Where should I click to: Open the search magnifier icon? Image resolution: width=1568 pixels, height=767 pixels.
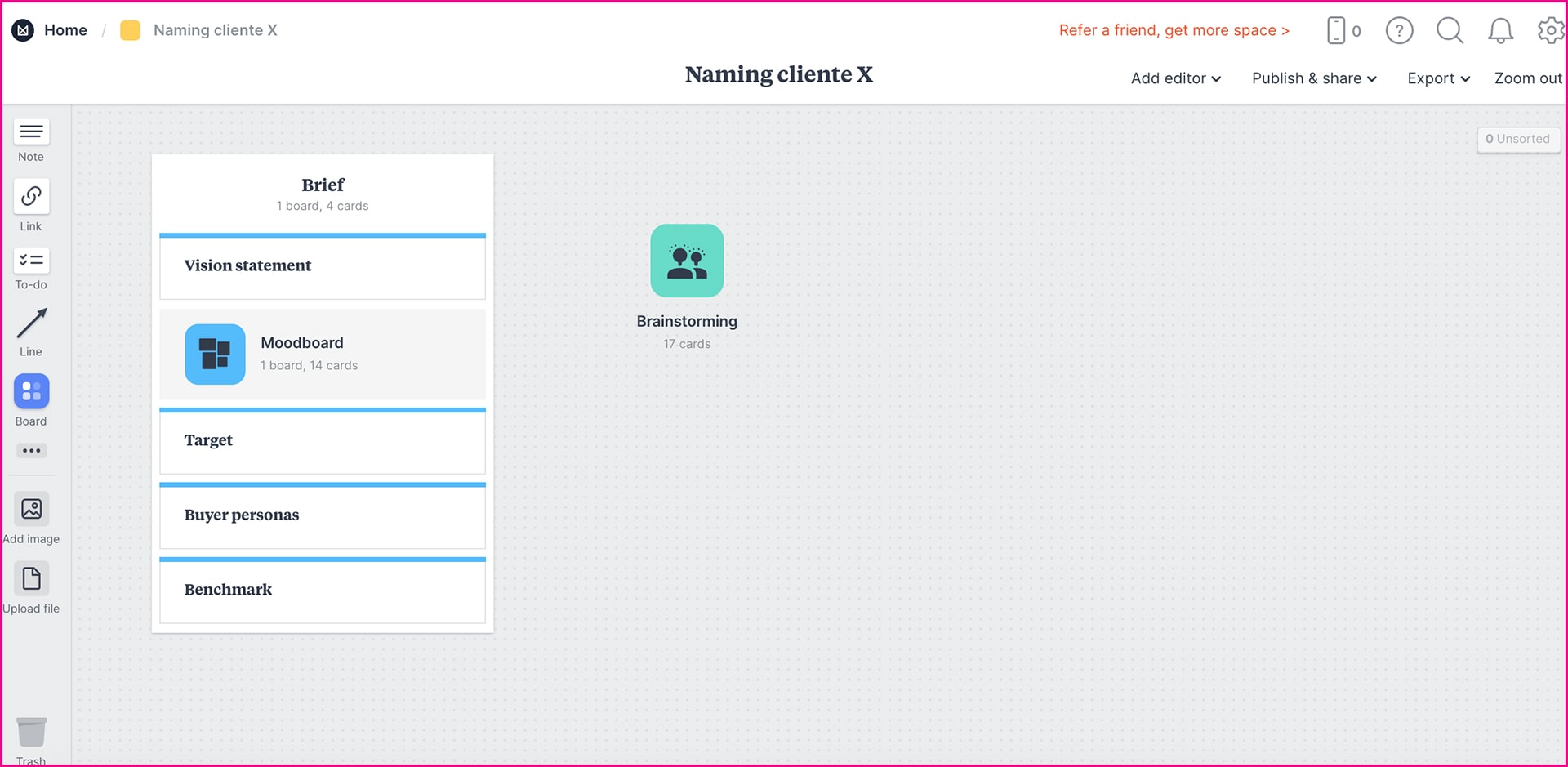pos(1450,31)
